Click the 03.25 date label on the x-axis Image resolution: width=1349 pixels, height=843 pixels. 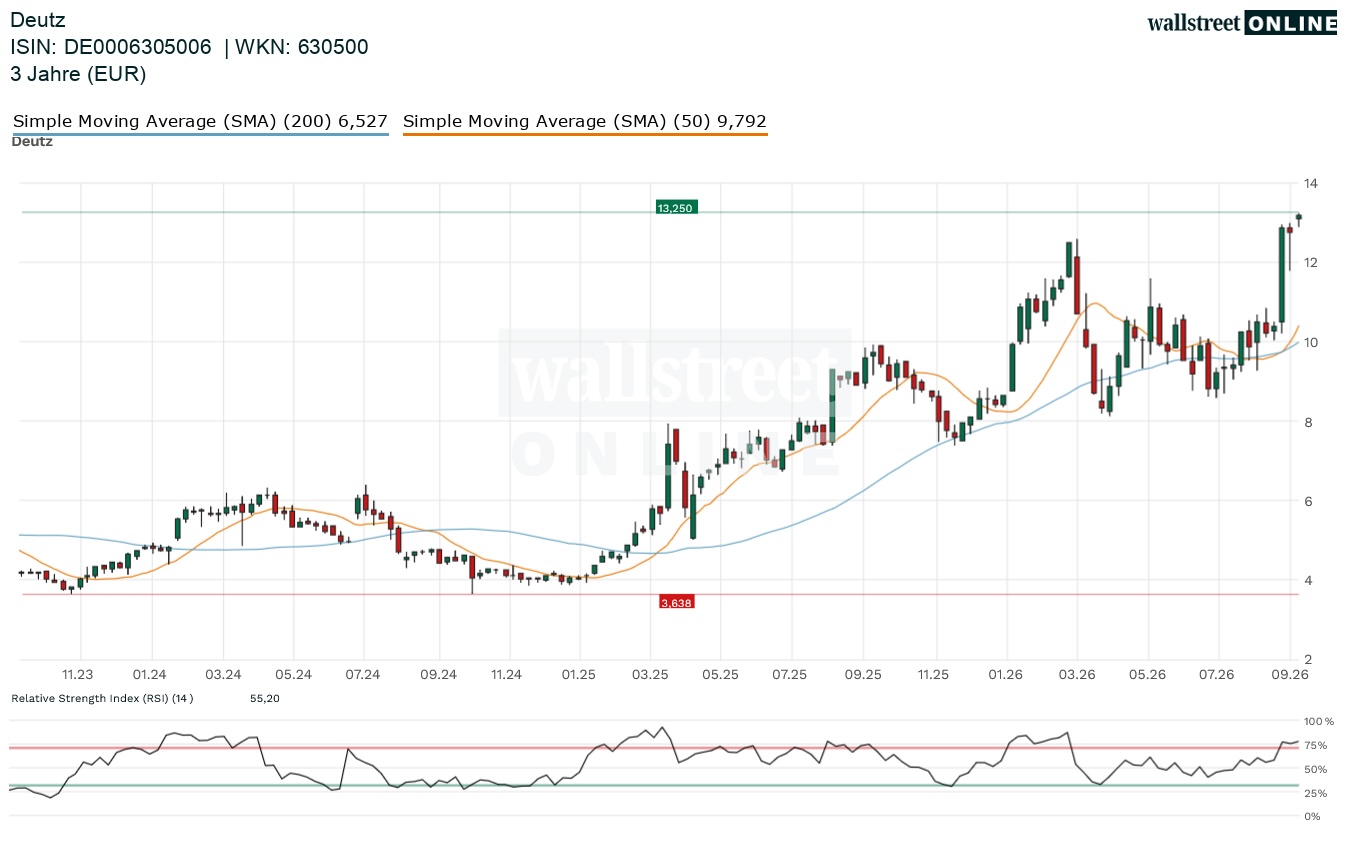[x=650, y=675]
